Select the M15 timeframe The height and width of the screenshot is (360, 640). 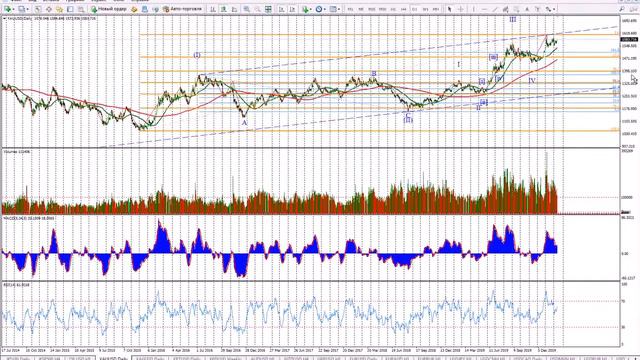point(371,9)
